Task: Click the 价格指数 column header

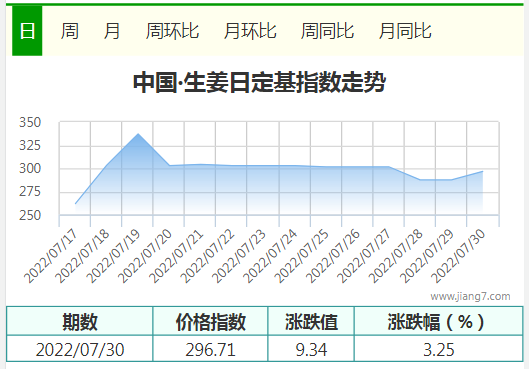Action: click(x=211, y=322)
